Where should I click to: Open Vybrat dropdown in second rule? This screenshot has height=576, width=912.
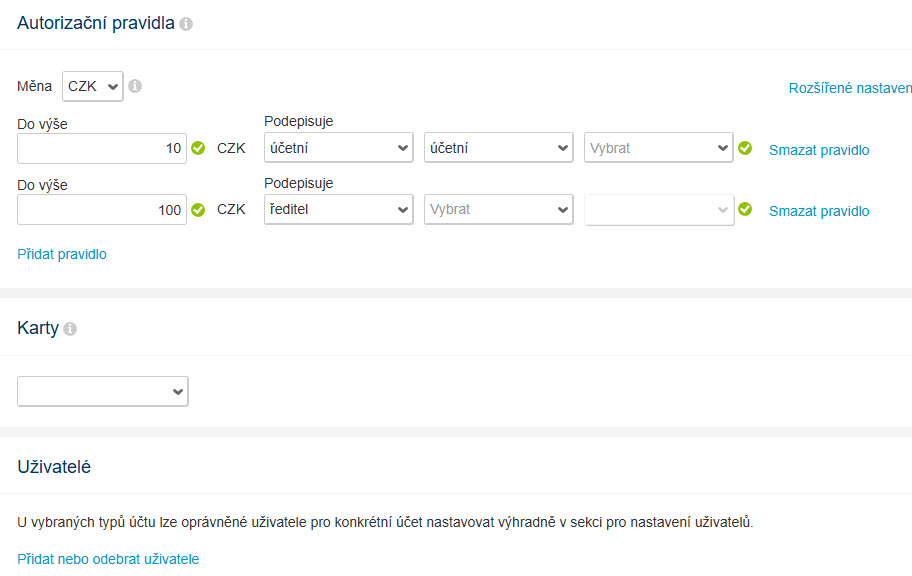pyautogui.click(x=498, y=209)
